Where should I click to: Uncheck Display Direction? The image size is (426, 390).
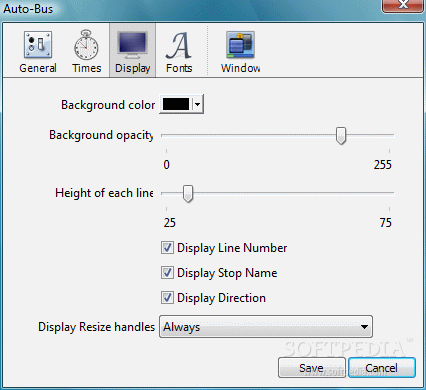167,298
